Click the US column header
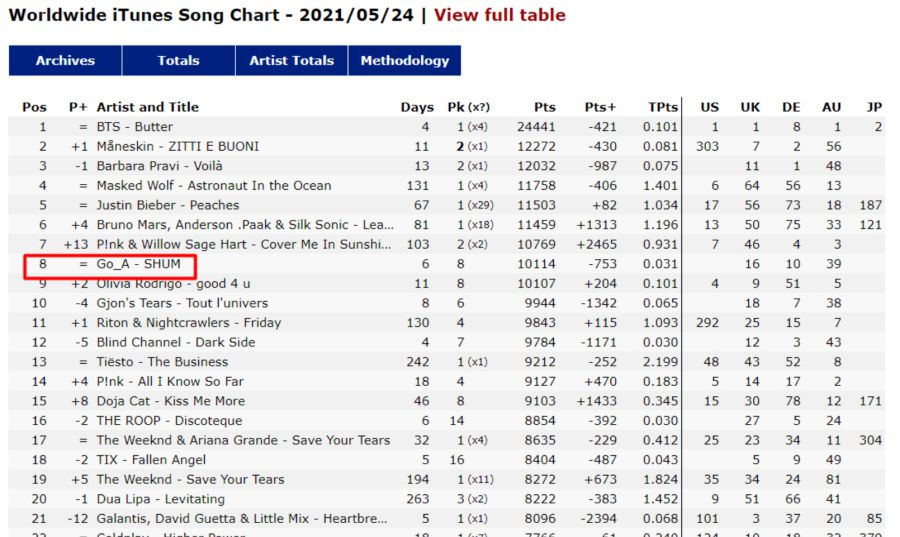 click(709, 107)
